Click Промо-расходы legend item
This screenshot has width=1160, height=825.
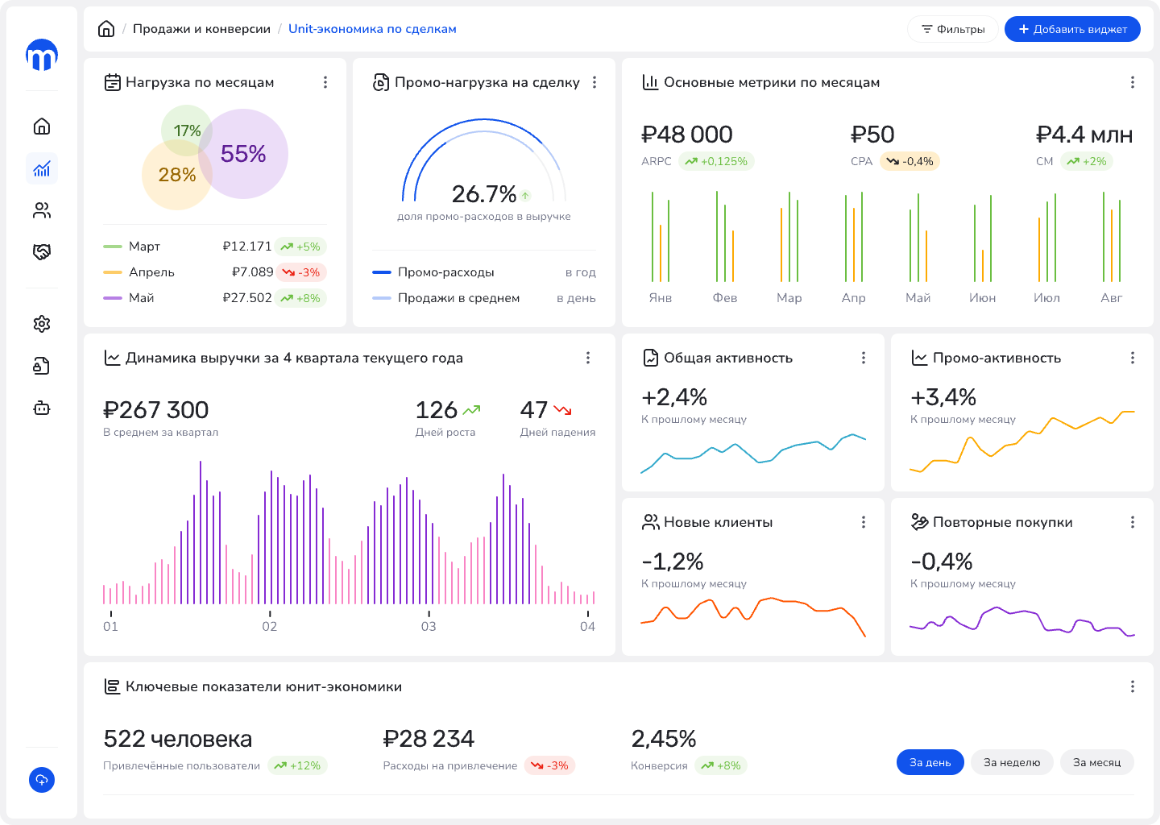click(434, 272)
